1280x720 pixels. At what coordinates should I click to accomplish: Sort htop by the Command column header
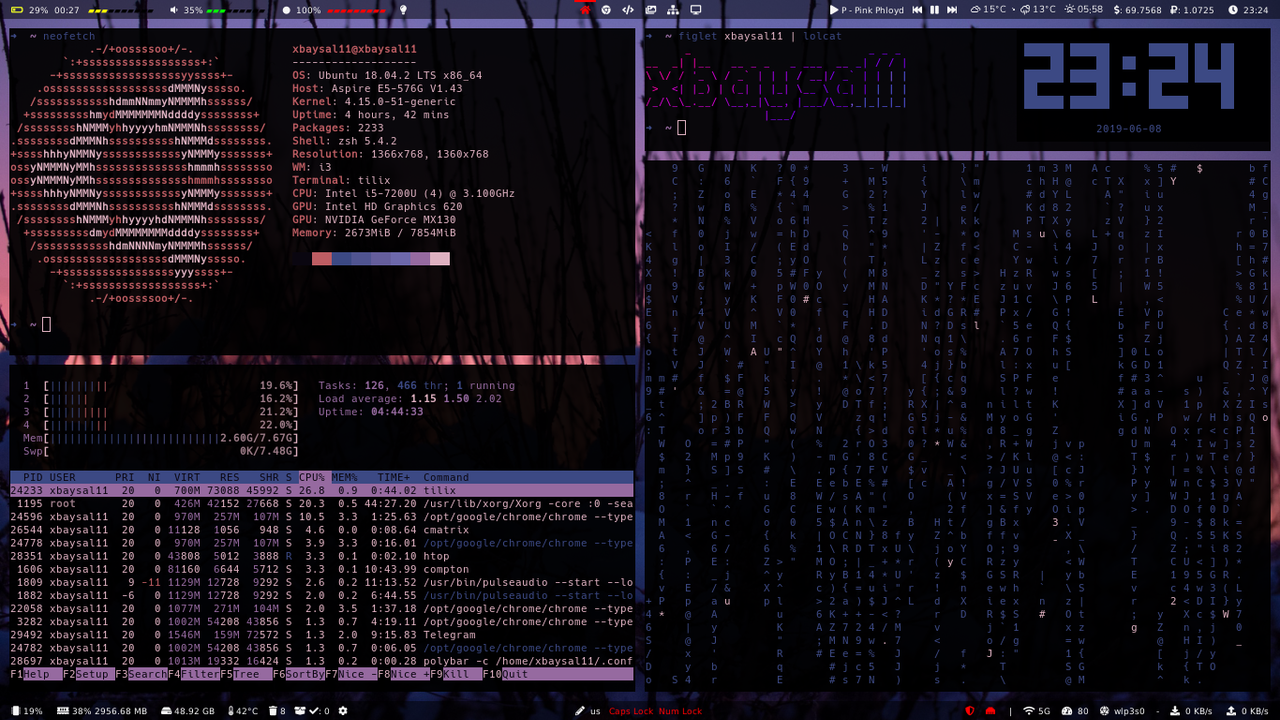pyautogui.click(x=446, y=478)
